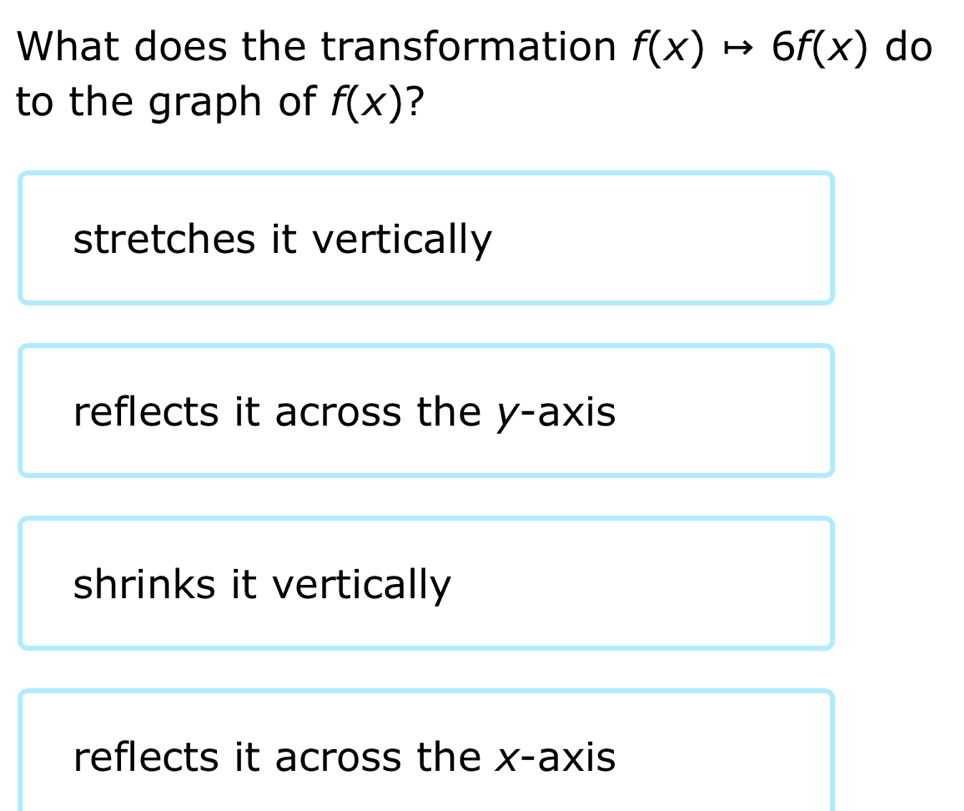
Task: Click the mapping arrow symbol in the question
Action: [x=739, y=47]
